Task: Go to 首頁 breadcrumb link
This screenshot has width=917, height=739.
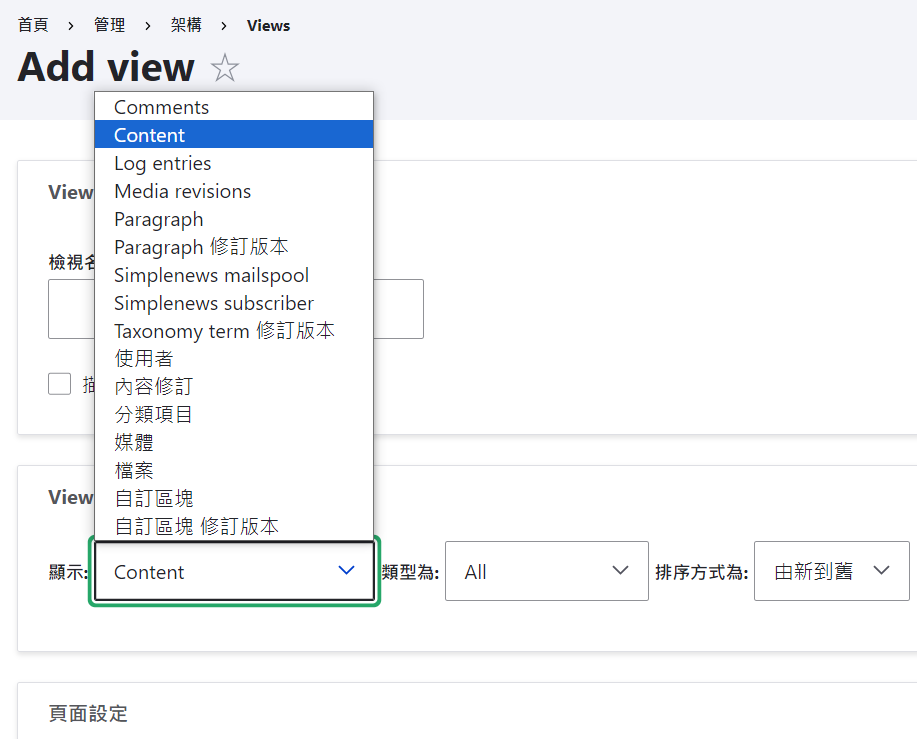Action: (x=33, y=25)
